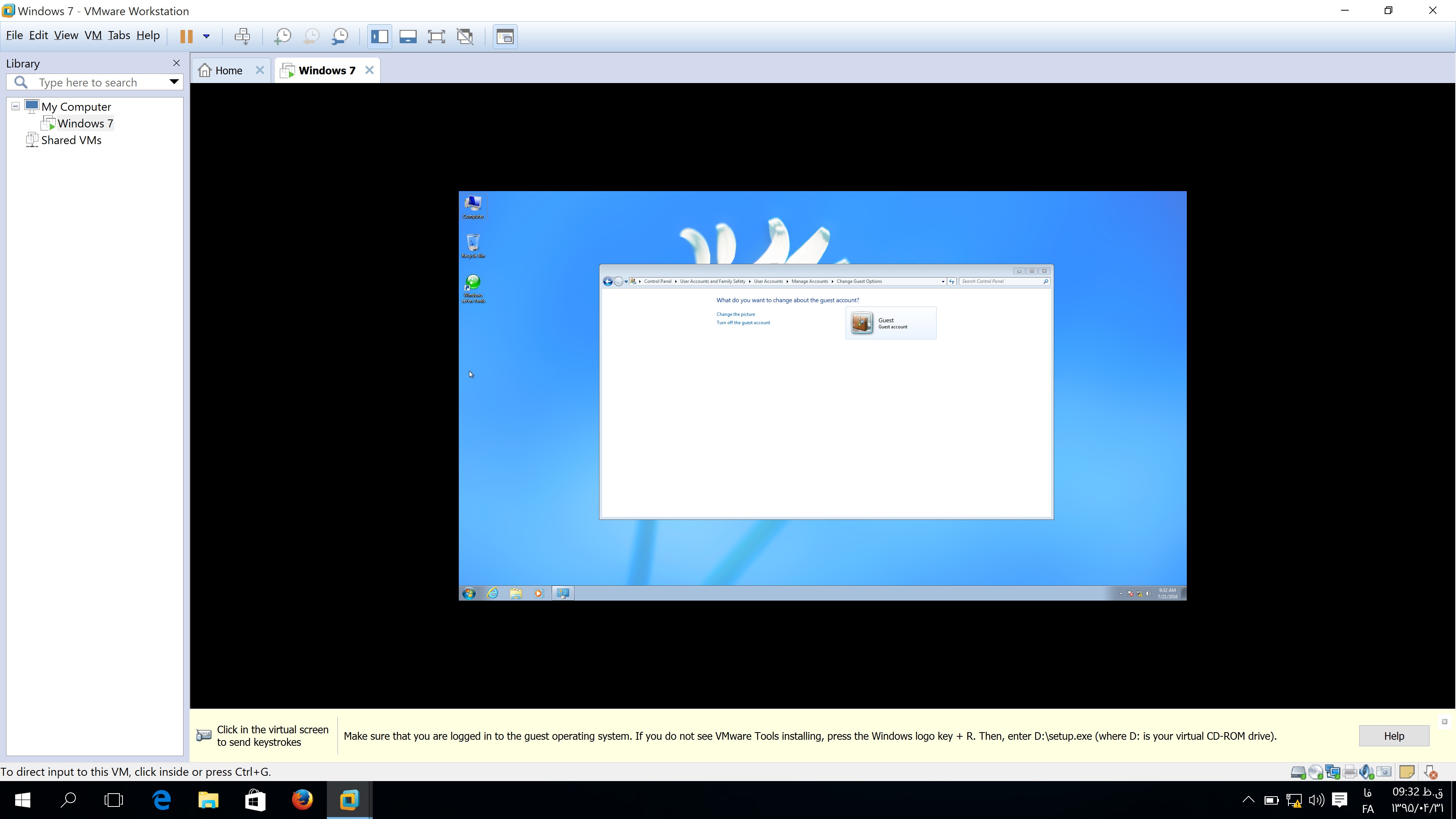The width and height of the screenshot is (1456, 819).
Task: Toggle Unity mode toolbar icon
Action: point(465,36)
